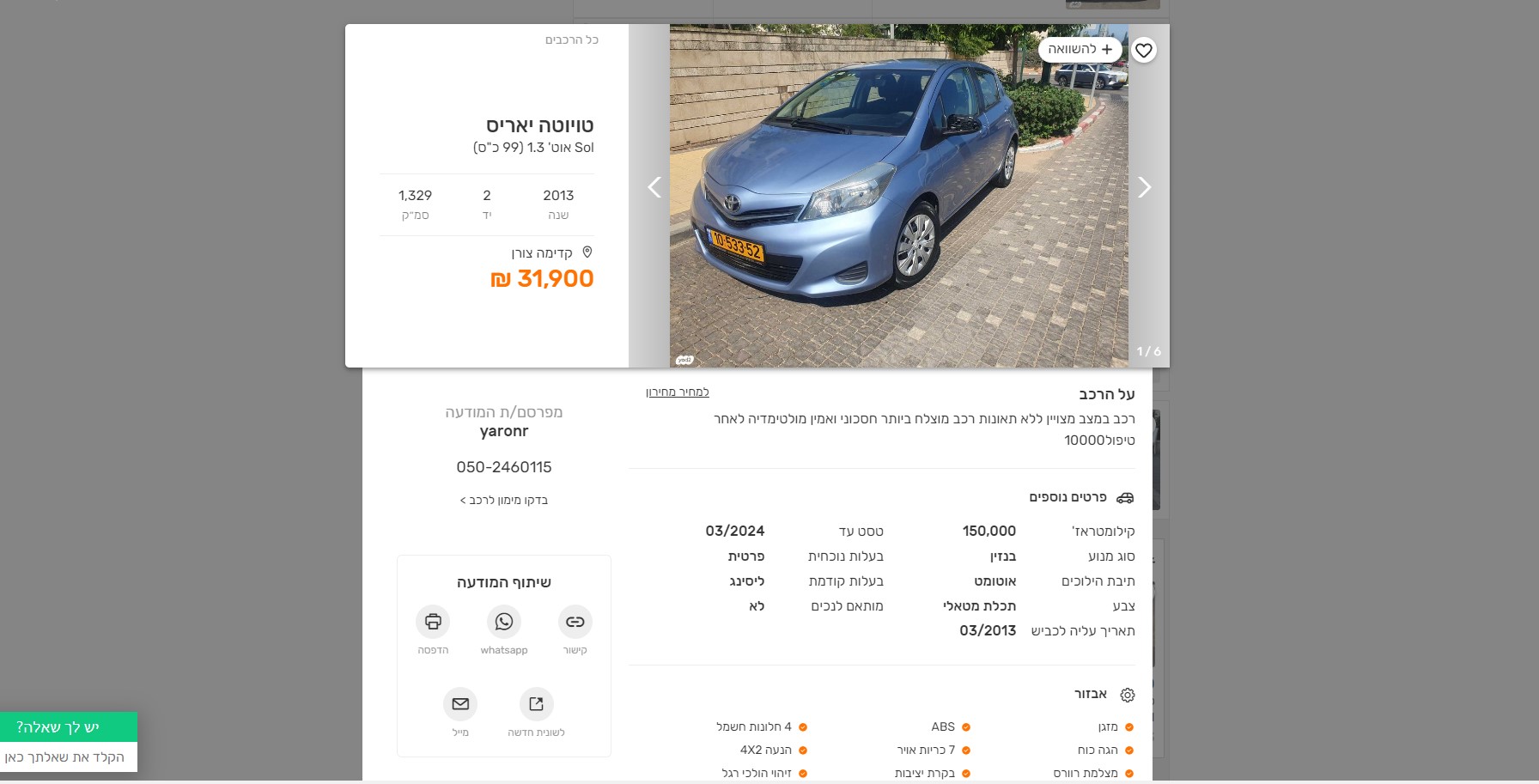Click the בקרת יציבות feature item
The image size is (1539, 784).
933,773
